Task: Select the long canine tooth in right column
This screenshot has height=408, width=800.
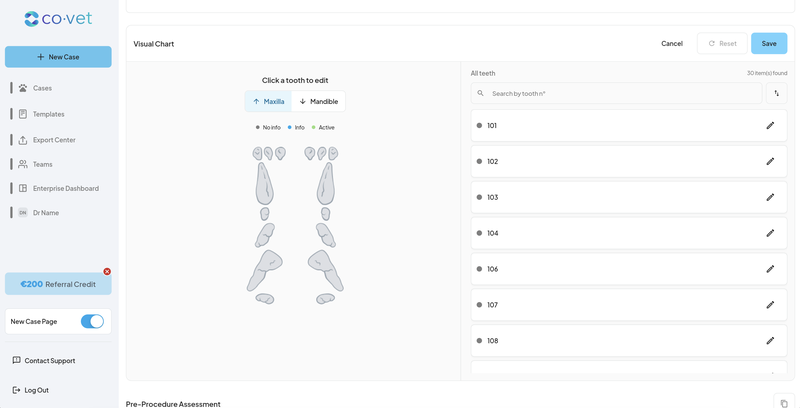Action: point(326,185)
